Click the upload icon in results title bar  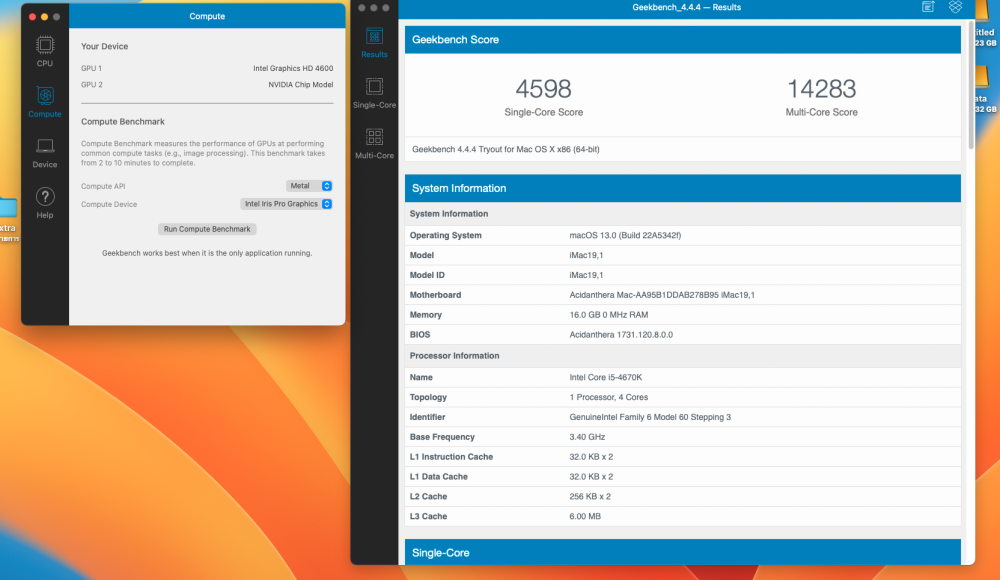(955, 7)
